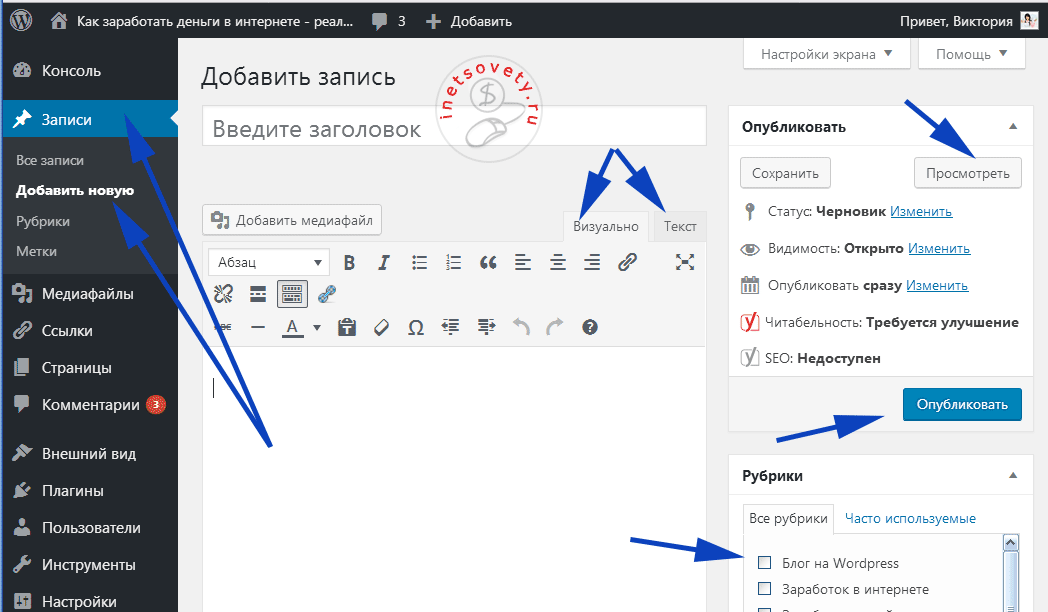
Task: Open the Настройки экрана dropdown
Action: [x=826, y=54]
